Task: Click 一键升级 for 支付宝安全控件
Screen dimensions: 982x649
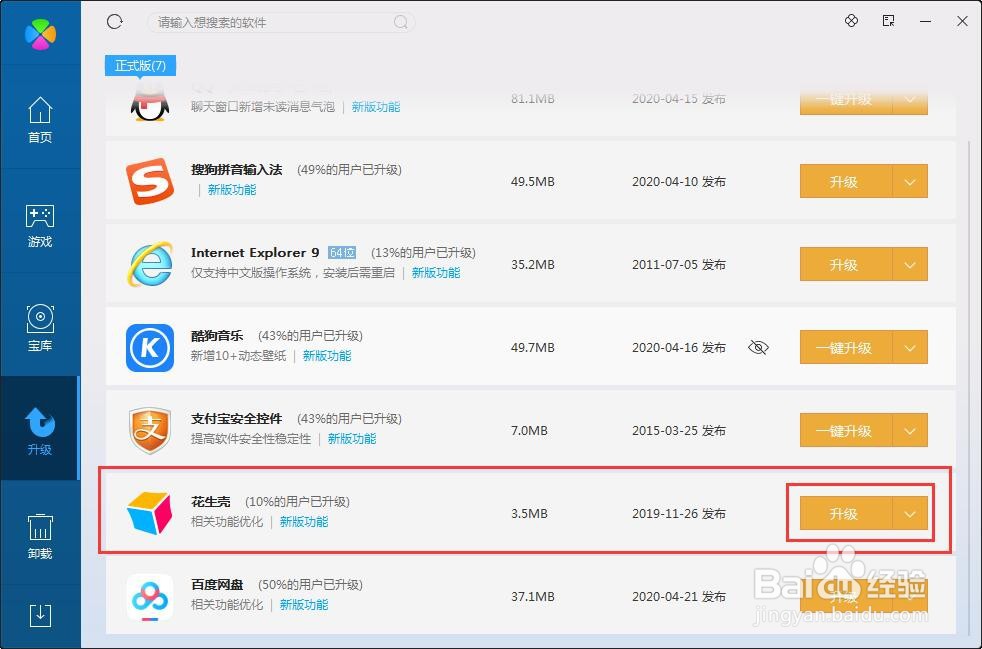Action: (845, 431)
